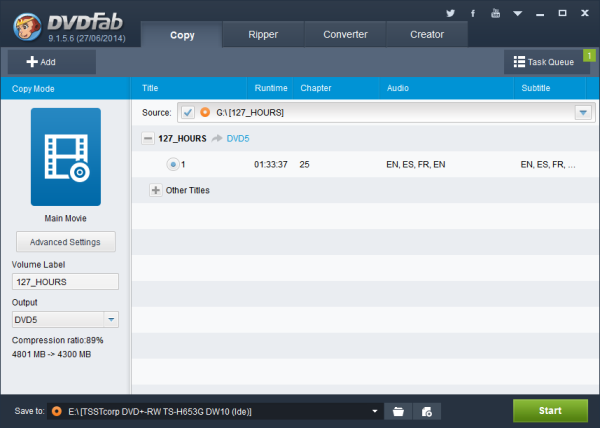Click the Compression ratio:89% text
Image resolution: width=600 pixels, height=428 pixels.
pos(57,340)
